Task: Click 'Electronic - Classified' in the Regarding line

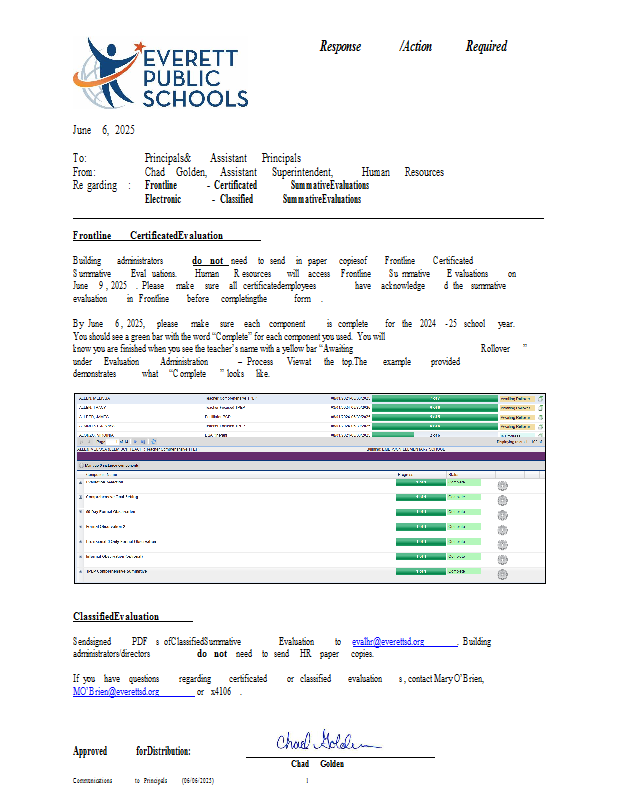Action: [199, 199]
